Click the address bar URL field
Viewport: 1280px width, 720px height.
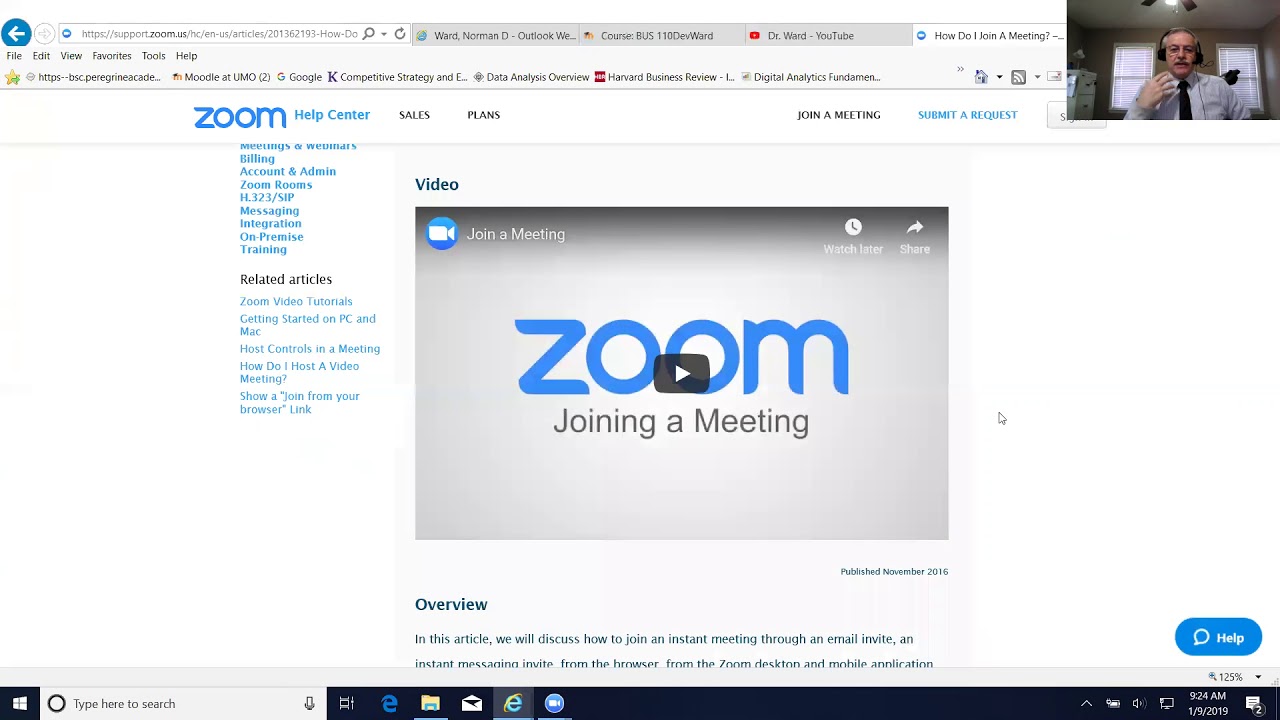219,34
